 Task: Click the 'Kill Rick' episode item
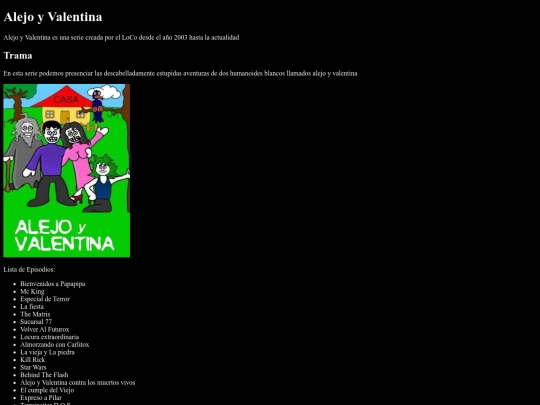click(x=33, y=360)
